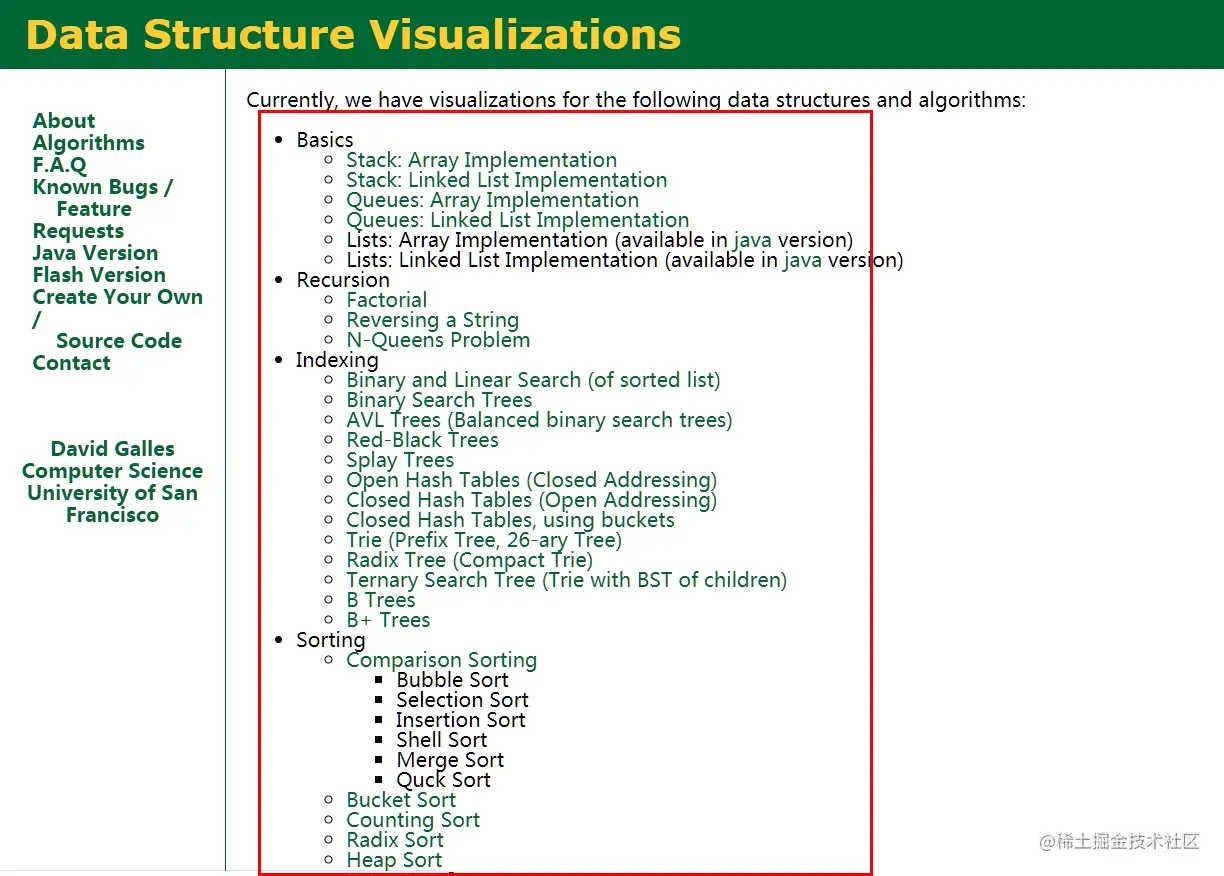
Task: Open the Heap Sort link
Action: 394,860
